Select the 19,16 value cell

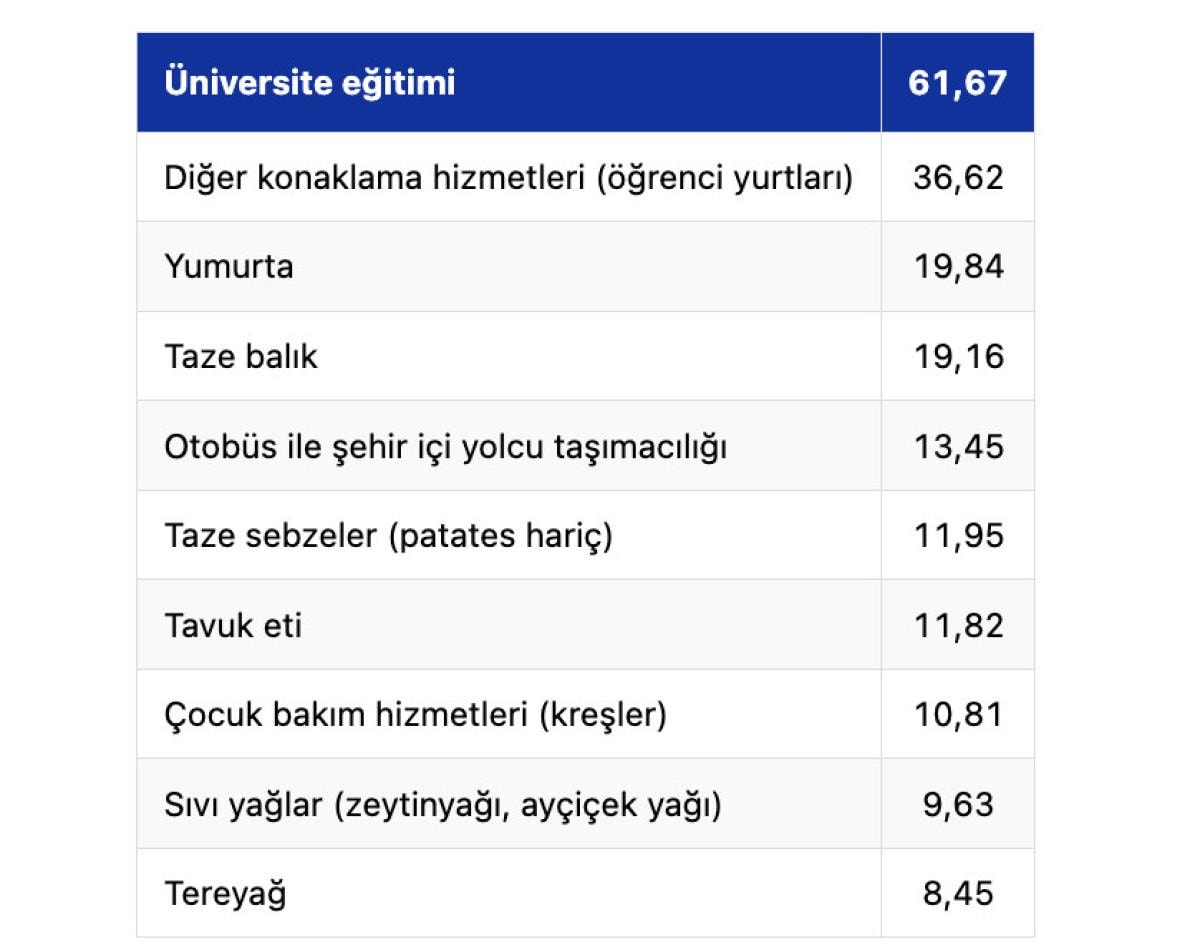[957, 356]
